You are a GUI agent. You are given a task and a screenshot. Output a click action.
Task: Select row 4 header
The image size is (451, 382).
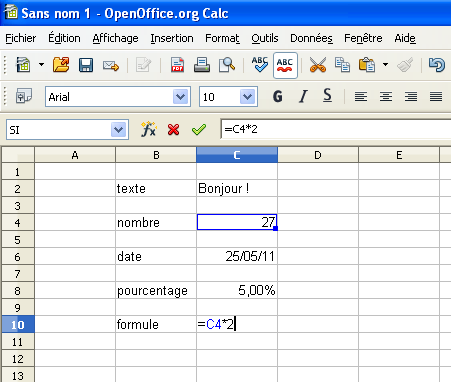point(18,222)
